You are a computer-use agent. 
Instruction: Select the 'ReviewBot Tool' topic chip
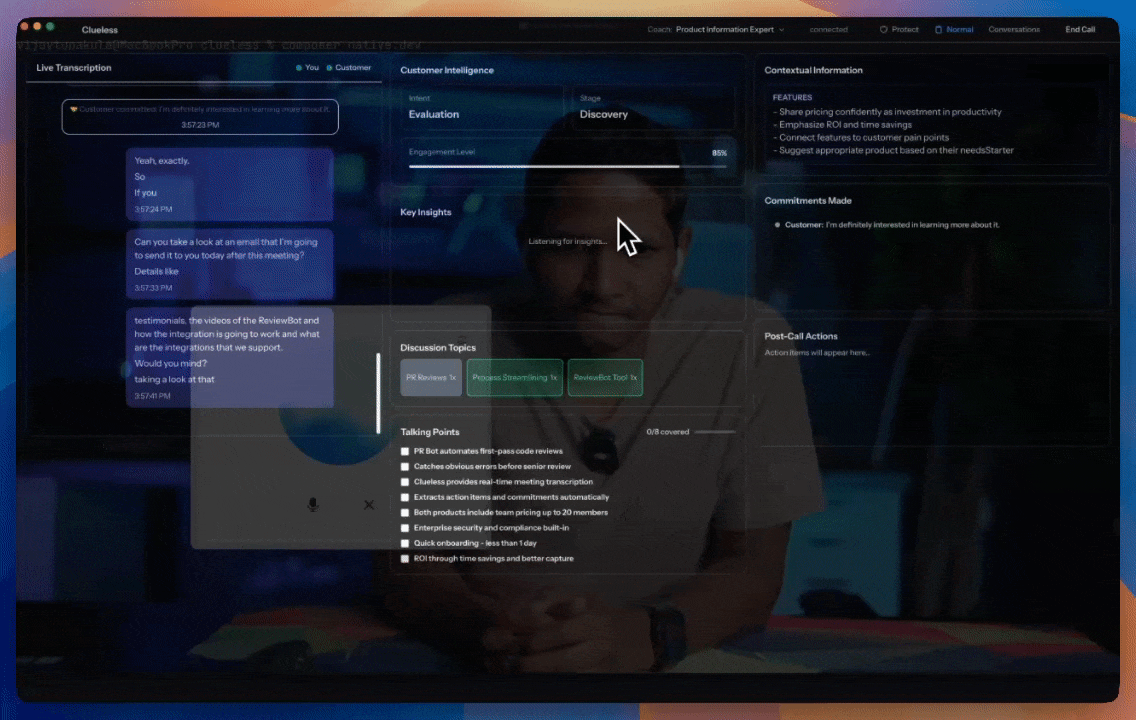[605, 378]
